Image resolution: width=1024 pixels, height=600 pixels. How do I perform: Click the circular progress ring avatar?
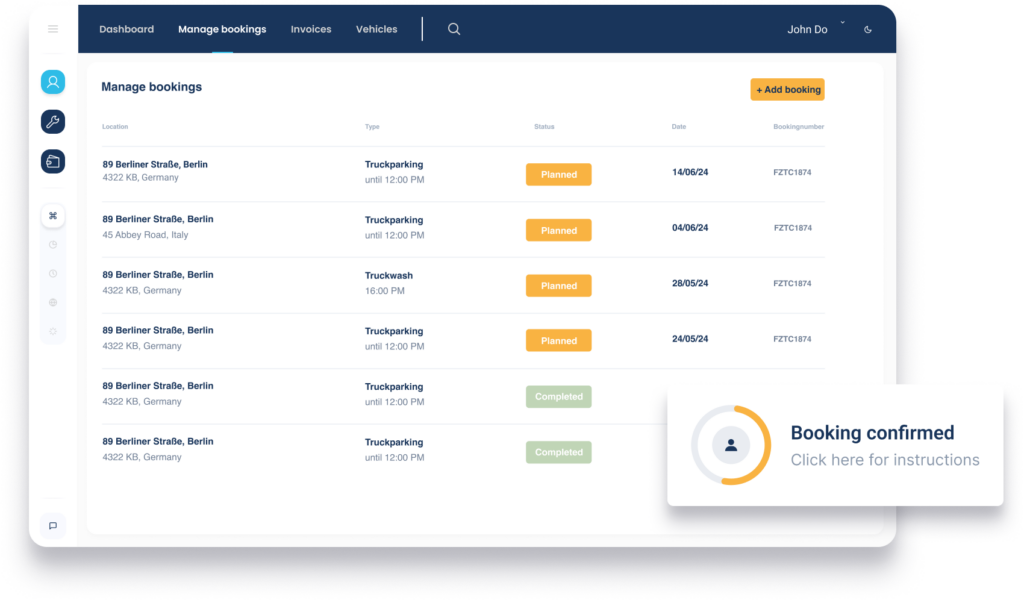pos(731,445)
